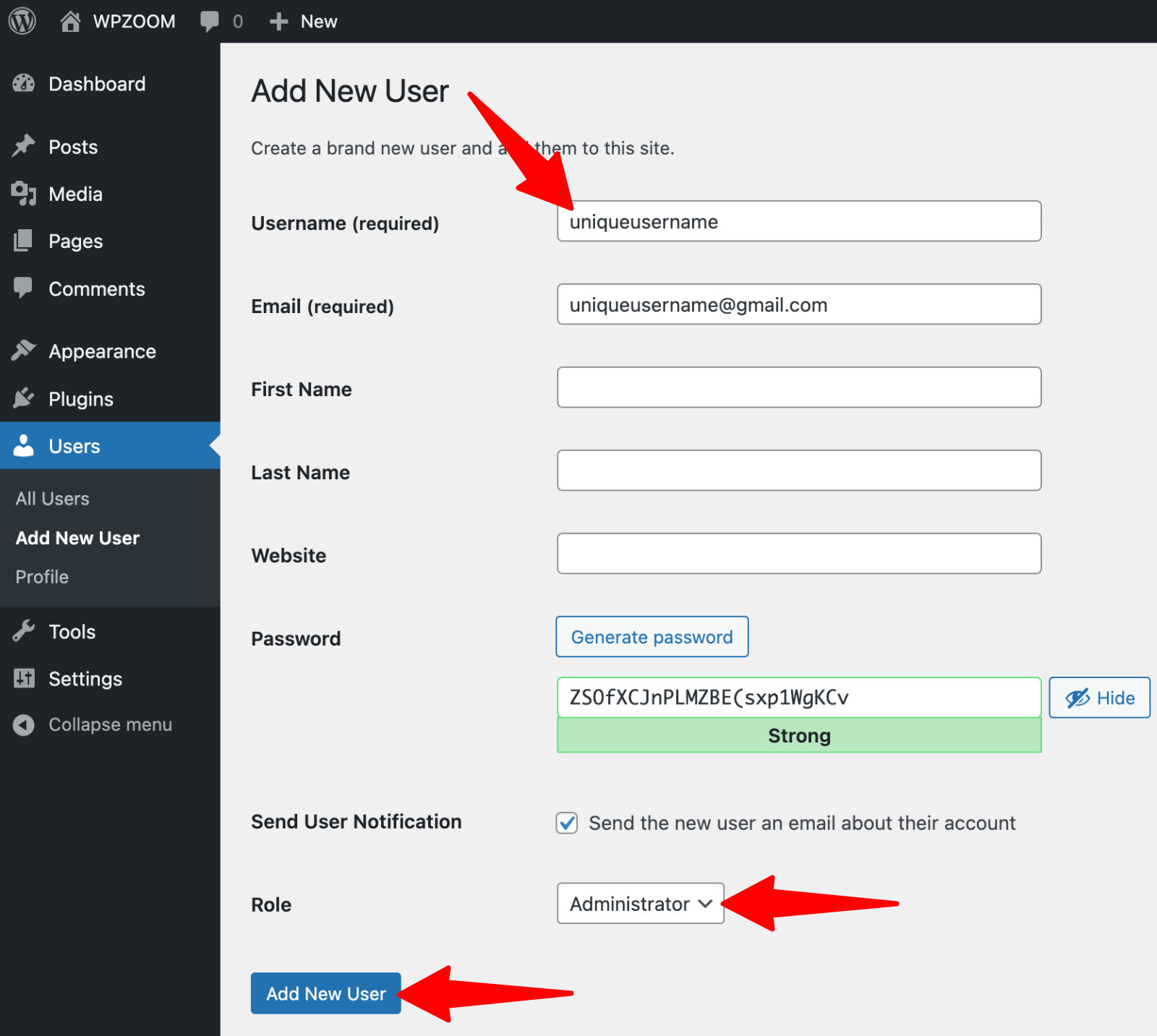Click the First Name input field
The width and height of the screenshot is (1157, 1036).
pyautogui.click(x=799, y=388)
